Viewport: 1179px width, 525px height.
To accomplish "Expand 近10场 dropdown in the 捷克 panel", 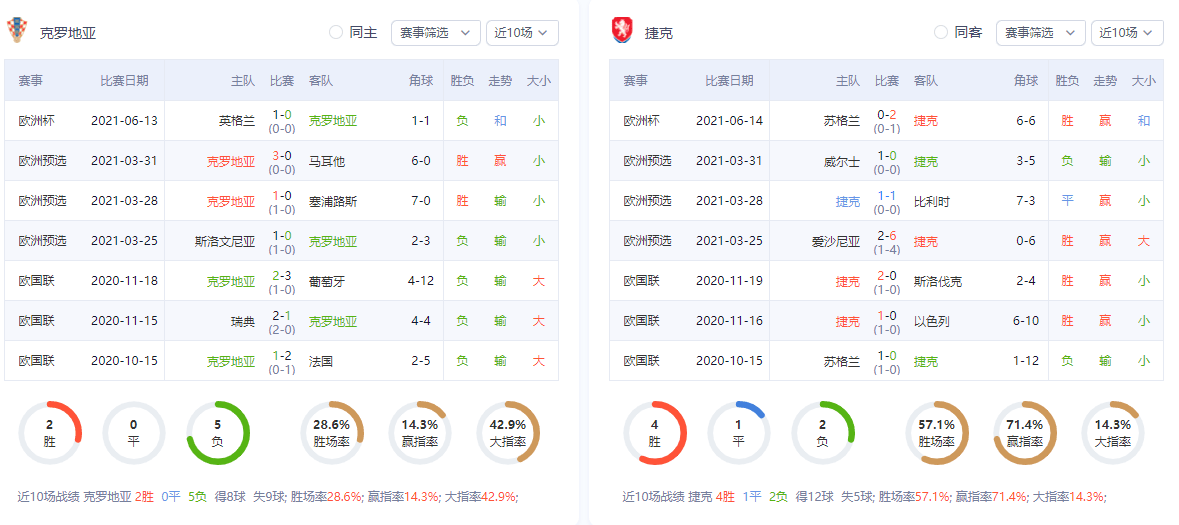I will (1126, 32).
